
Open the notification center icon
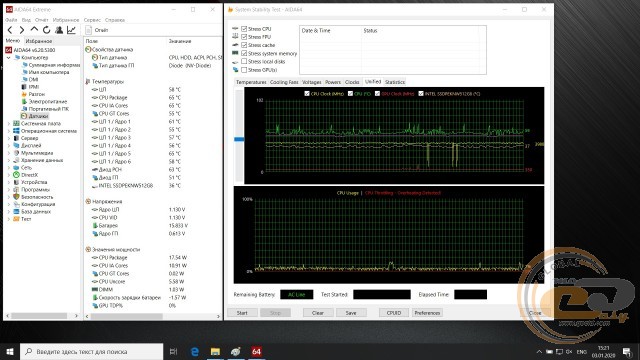coord(627,351)
